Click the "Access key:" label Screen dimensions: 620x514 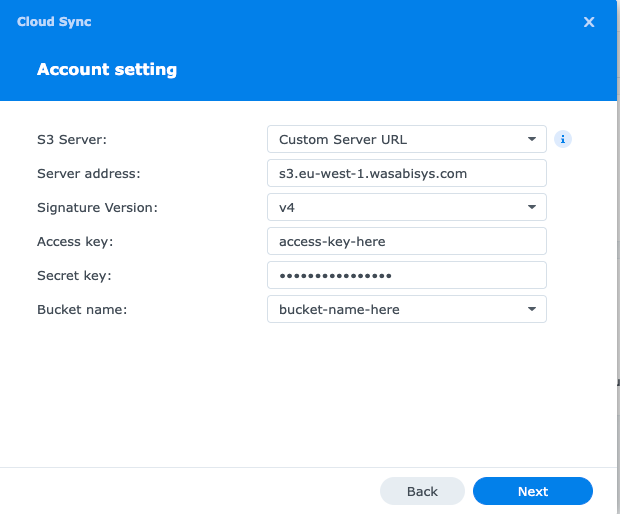(x=74, y=241)
